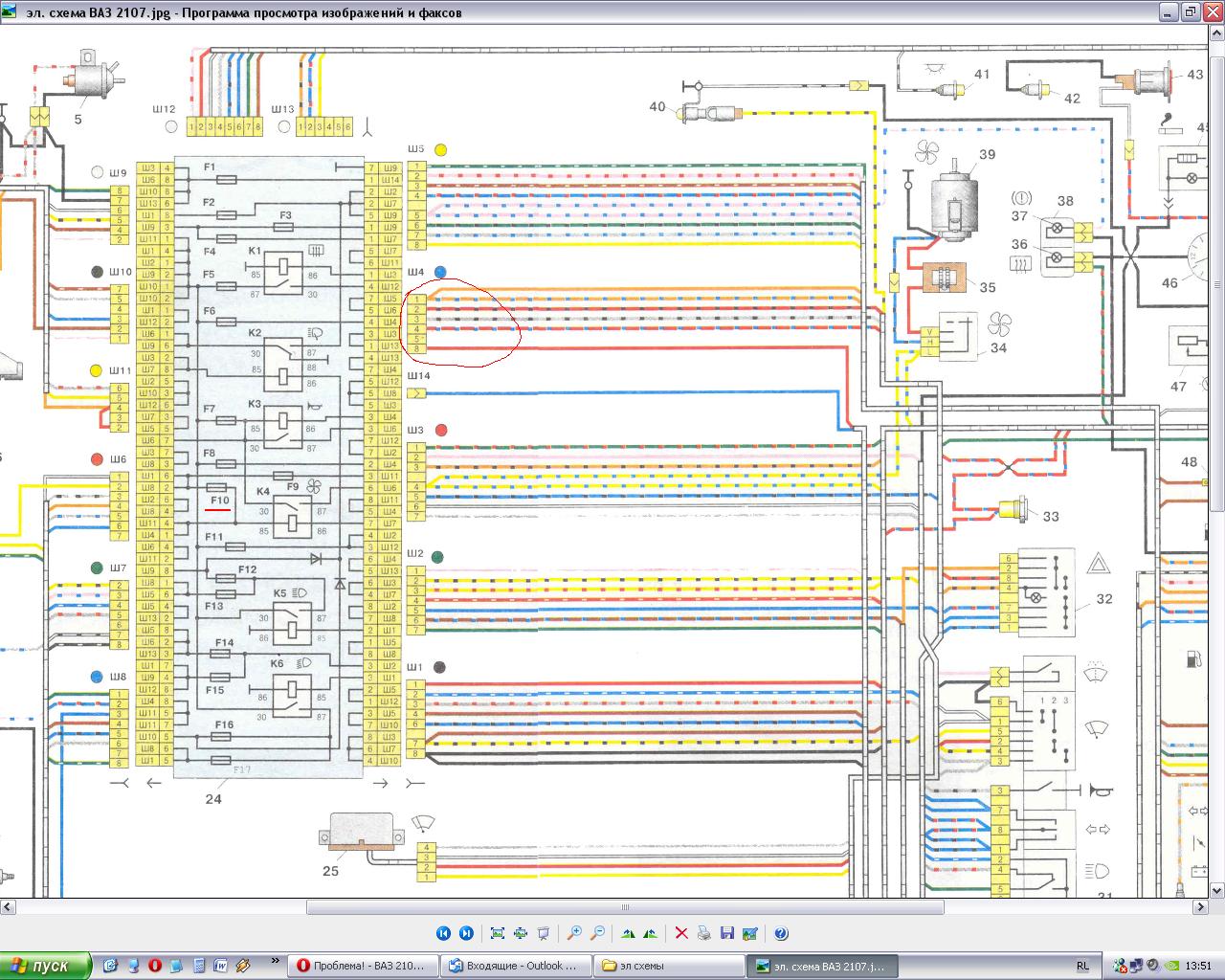
Task: Click the Best Fit view icon
Action: click(498, 933)
